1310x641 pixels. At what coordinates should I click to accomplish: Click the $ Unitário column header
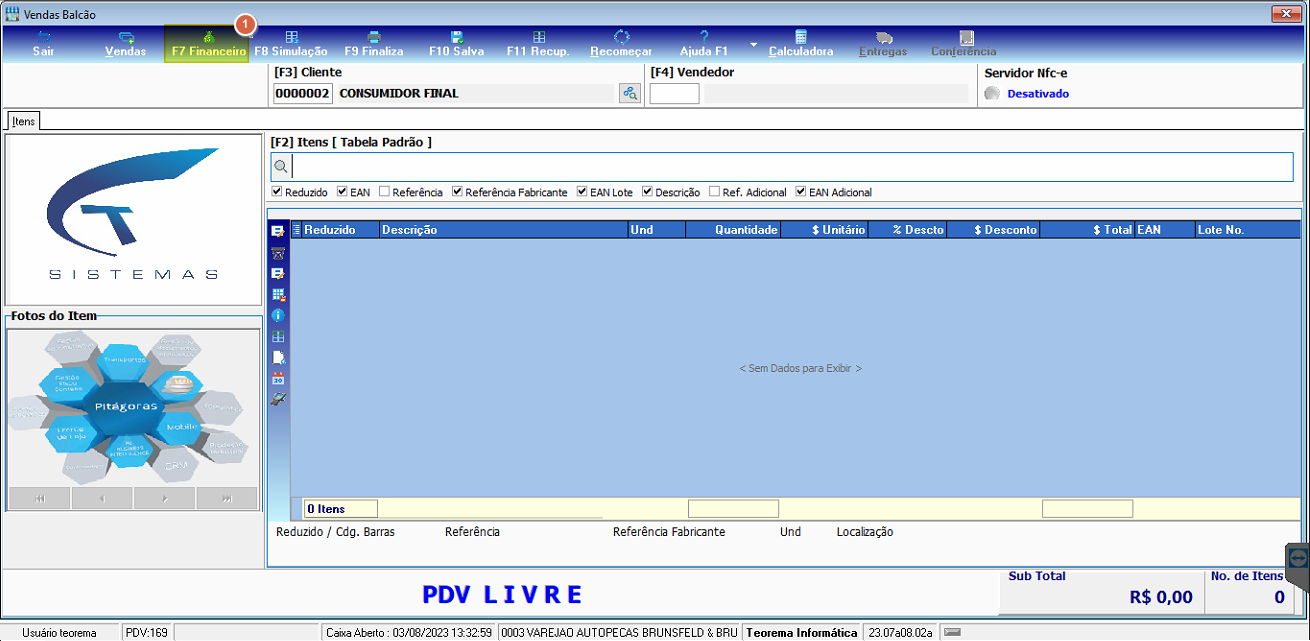824,230
